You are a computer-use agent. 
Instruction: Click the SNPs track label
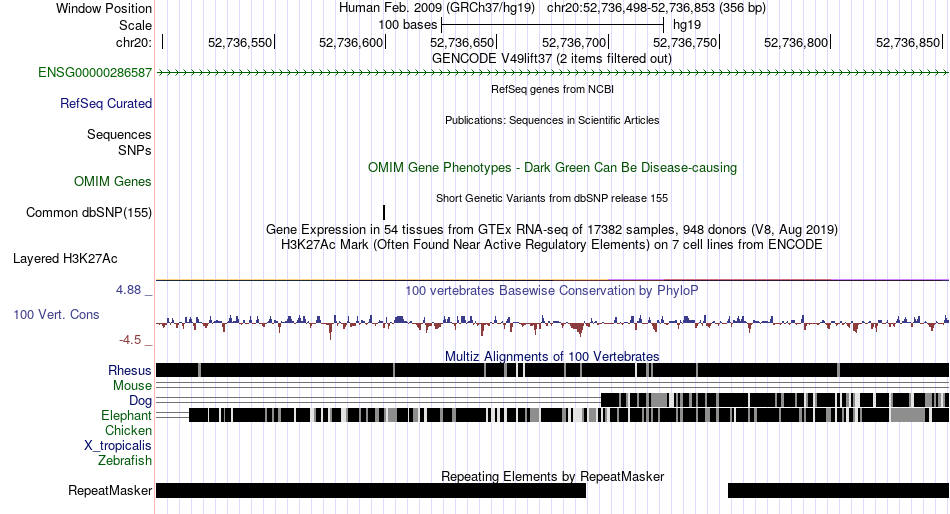coord(135,150)
